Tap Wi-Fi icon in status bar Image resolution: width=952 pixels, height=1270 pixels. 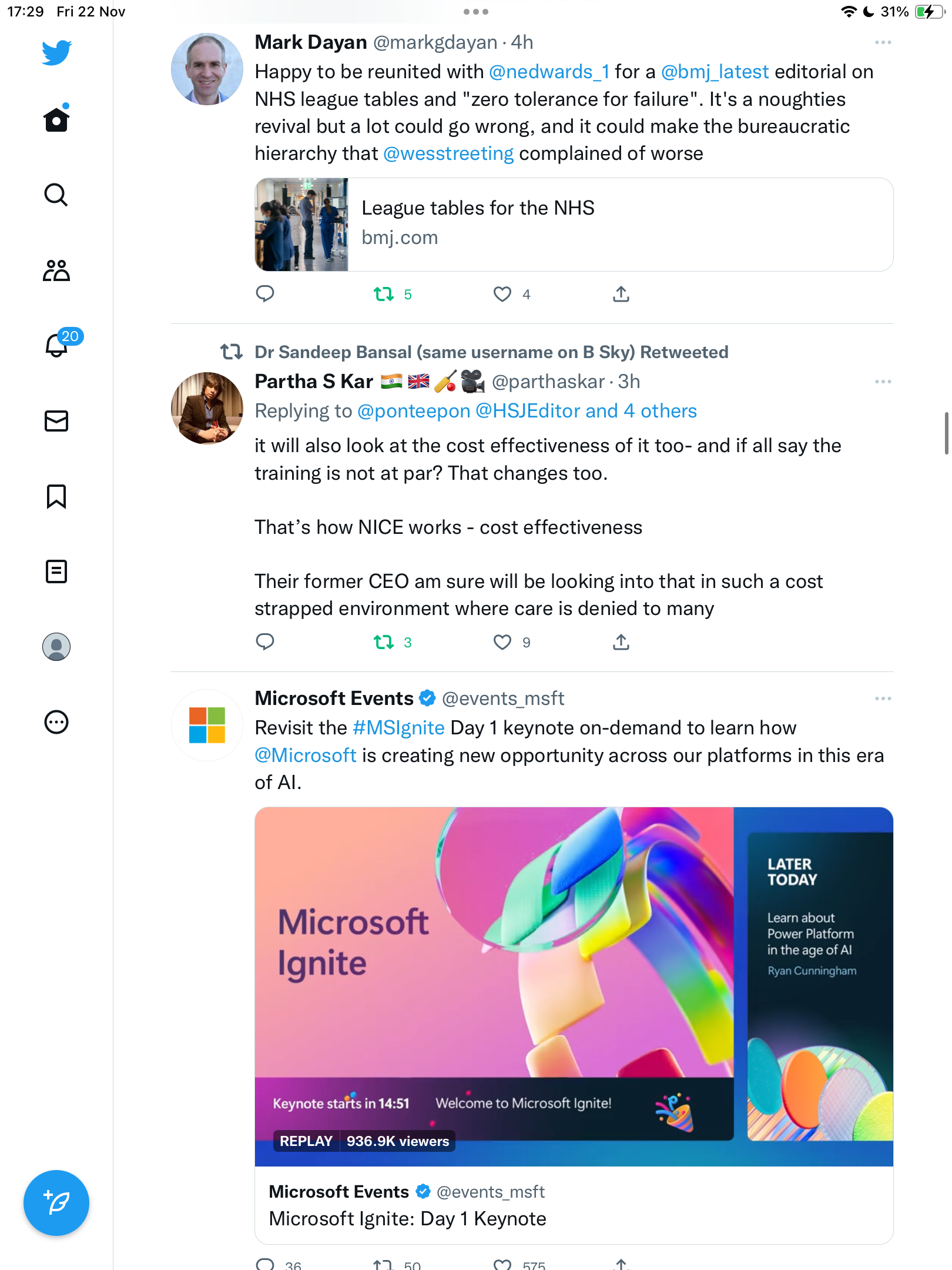[x=849, y=12]
